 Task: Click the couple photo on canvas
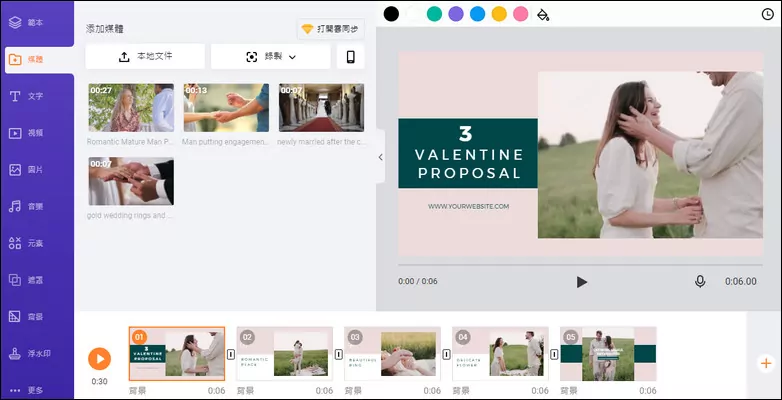click(650, 155)
